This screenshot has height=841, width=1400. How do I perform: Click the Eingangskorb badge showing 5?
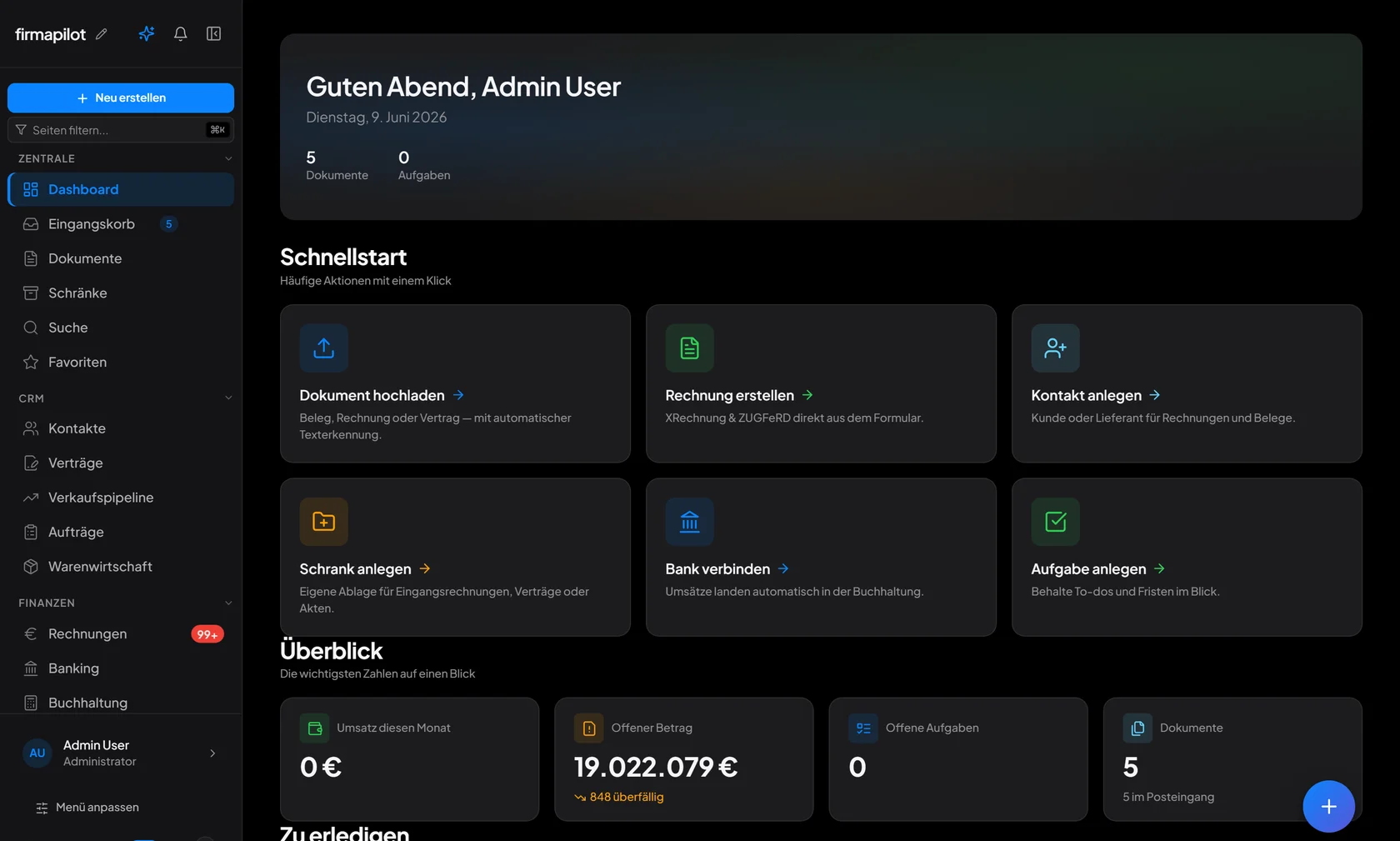coord(168,224)
